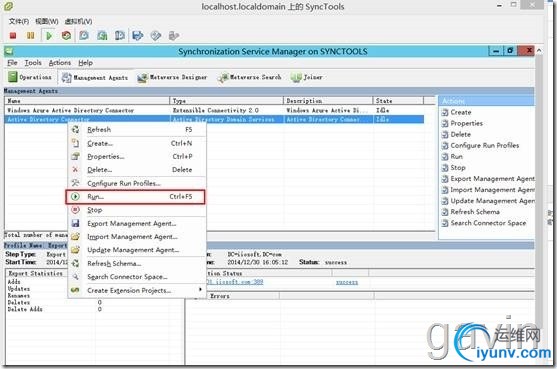The height and width of the screenshot is (369, 557).
Task: Choose Properties... in context menu
Action: (x=137, y=156)
